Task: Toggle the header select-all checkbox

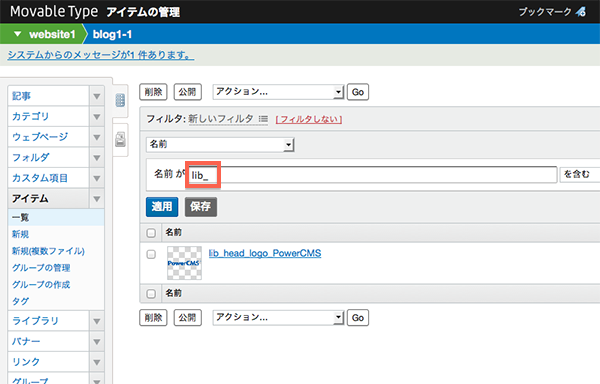Action: 151,233
